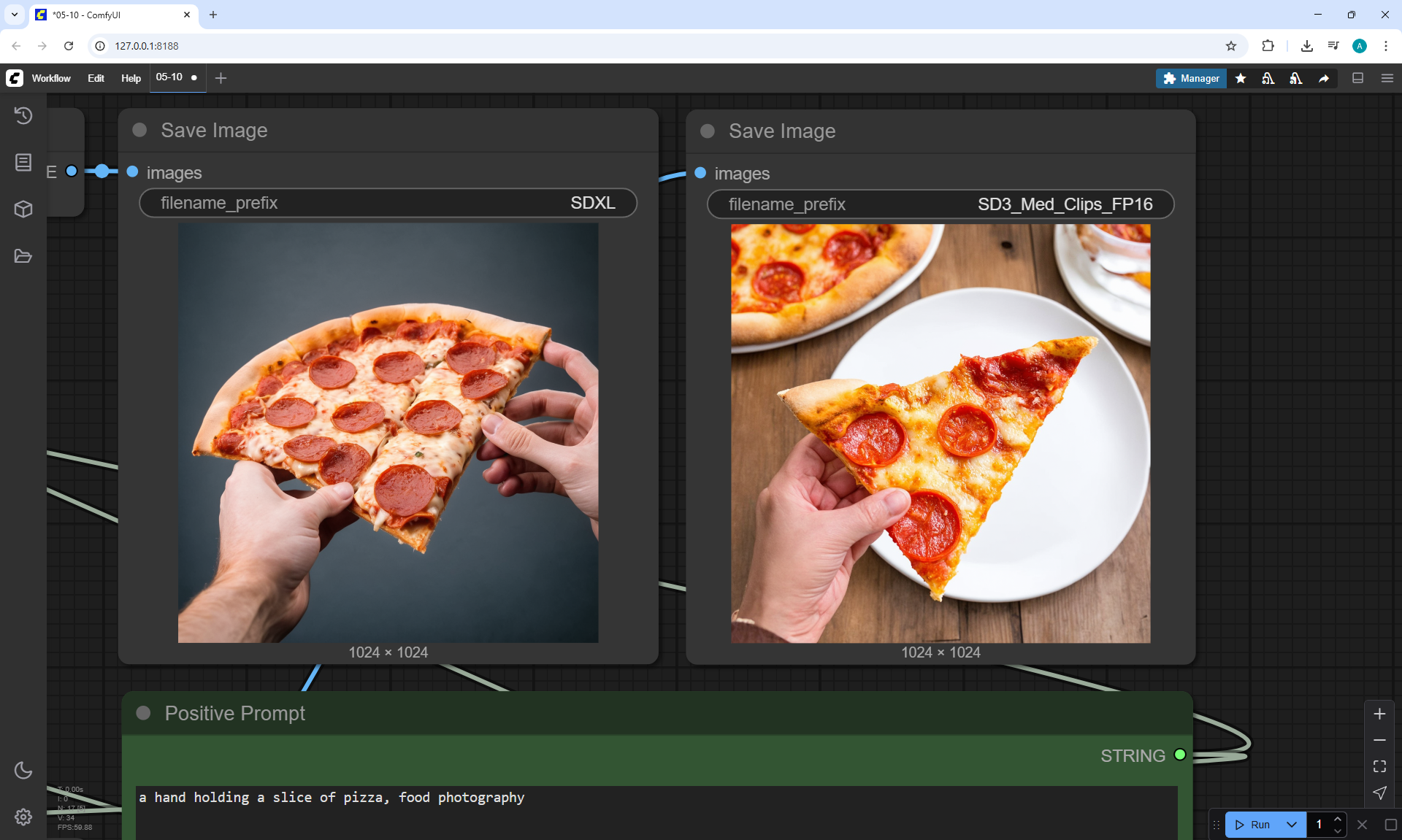1402x840 pixels.
Task: Click the share arrow icon in top bar
Action: tap(1324, 78)
